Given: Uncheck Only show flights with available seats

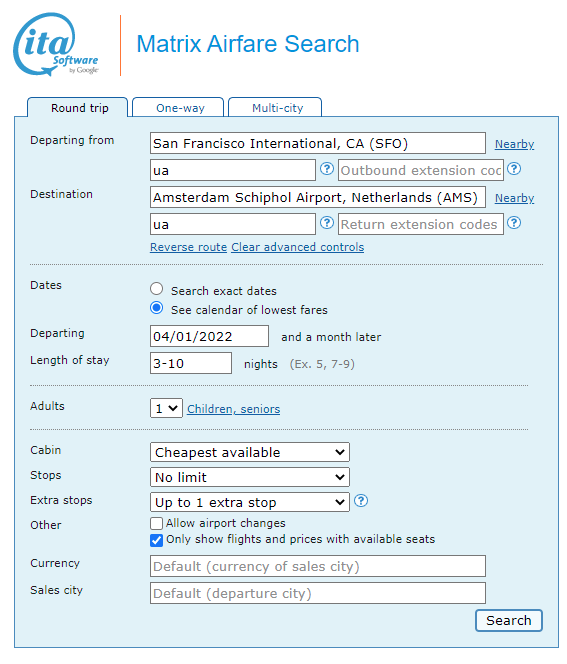Looking at the screenshot, I should coord(157,540).
